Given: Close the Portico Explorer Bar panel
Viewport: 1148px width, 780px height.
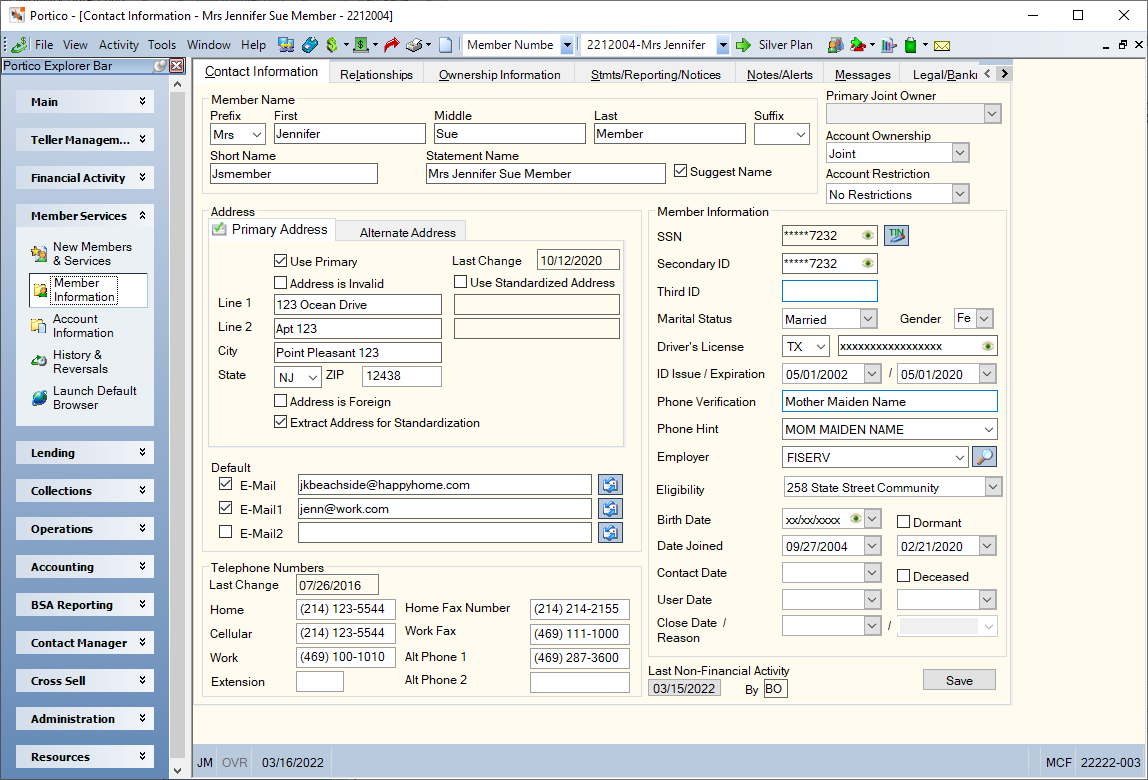Looking at the screenshot, I should [x=176, y=66].
